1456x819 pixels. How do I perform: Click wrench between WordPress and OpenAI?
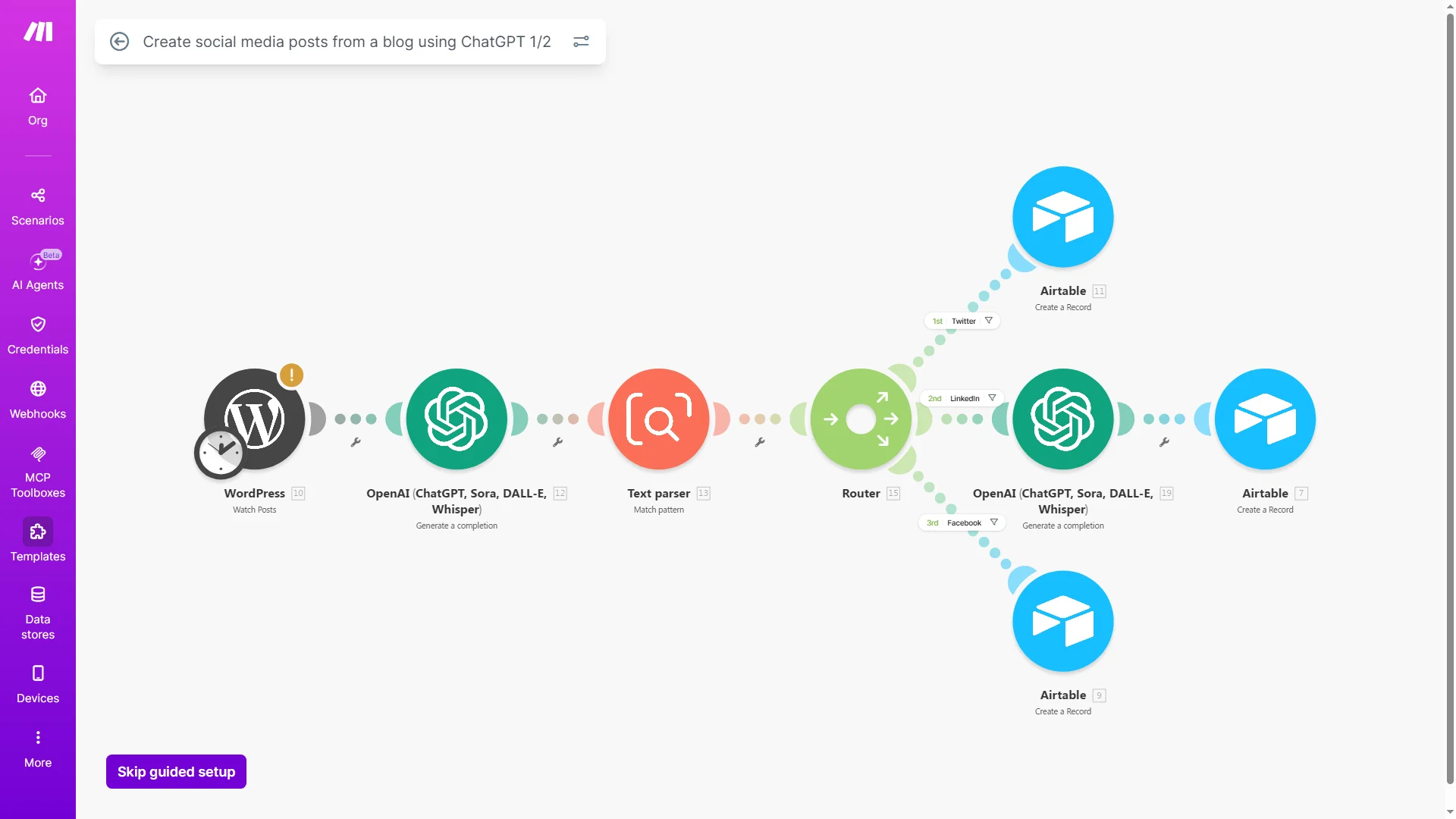pyautogui.click(x=356, y=442)
